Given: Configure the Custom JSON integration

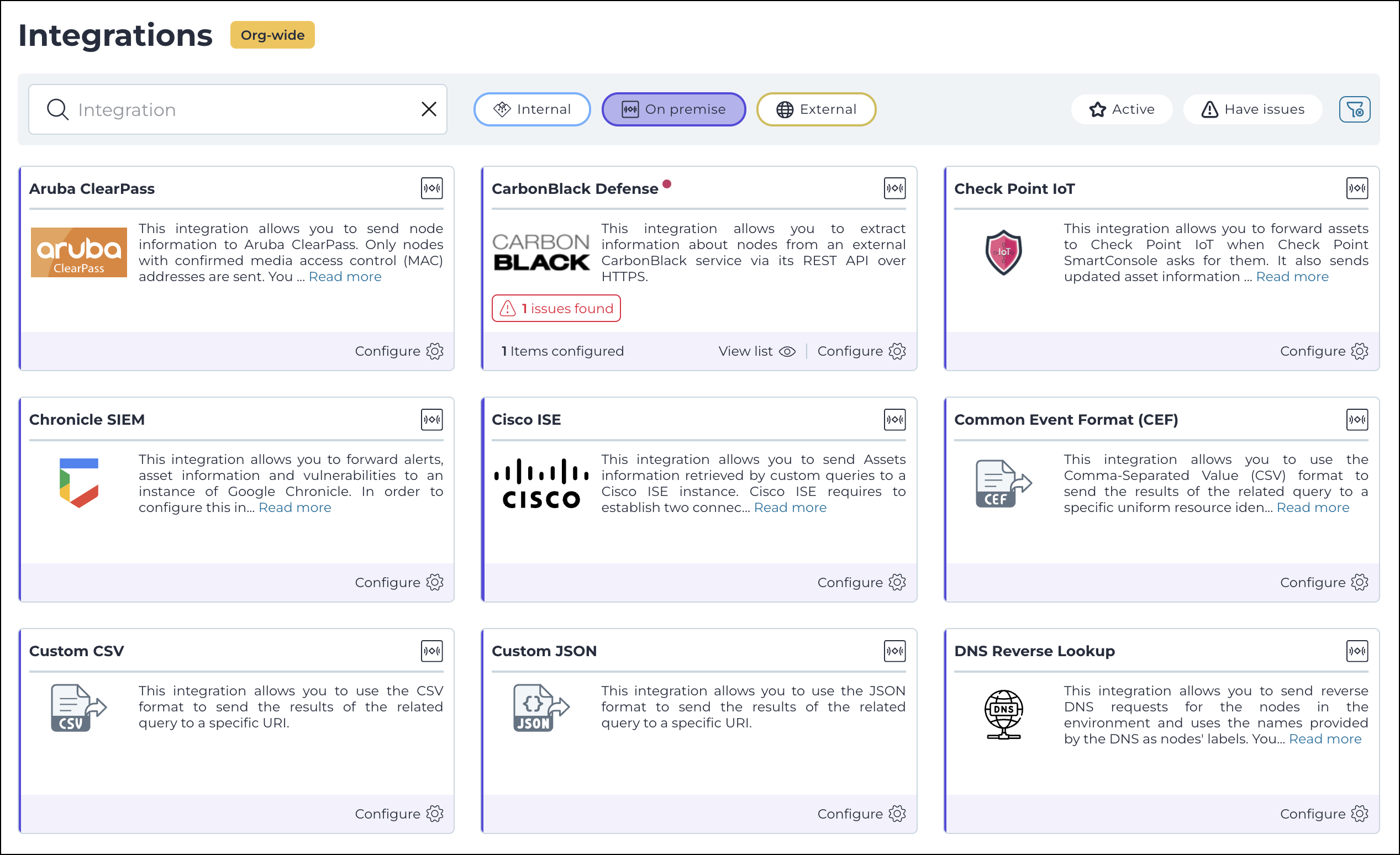Looking at the screenshot, I should click(x=861, y=814).
